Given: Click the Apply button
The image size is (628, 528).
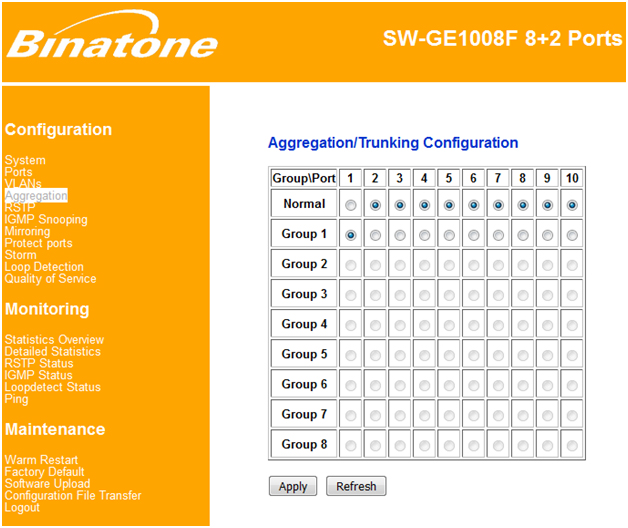Looking at the screenshot, I should click(x=293, y=486).
